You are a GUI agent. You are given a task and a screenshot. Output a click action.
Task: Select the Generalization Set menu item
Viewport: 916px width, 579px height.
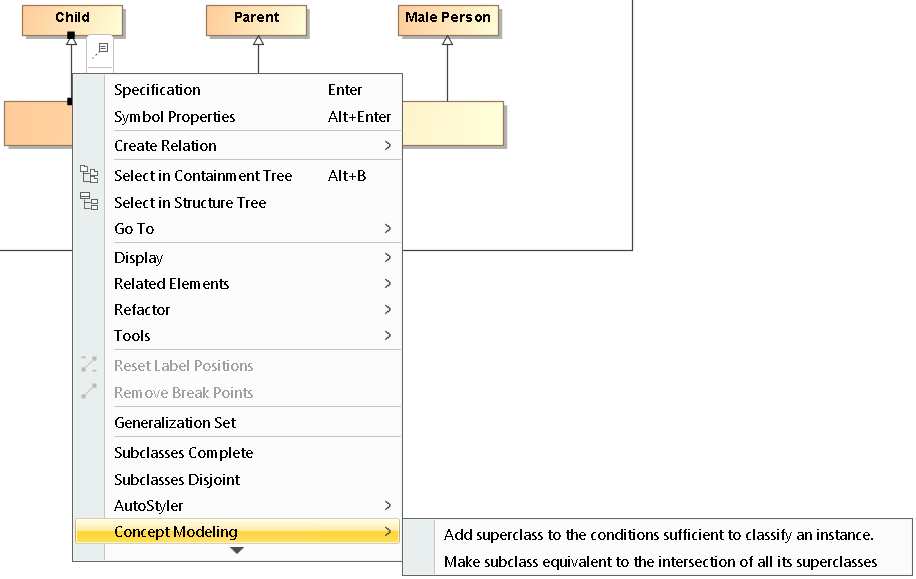175,423
